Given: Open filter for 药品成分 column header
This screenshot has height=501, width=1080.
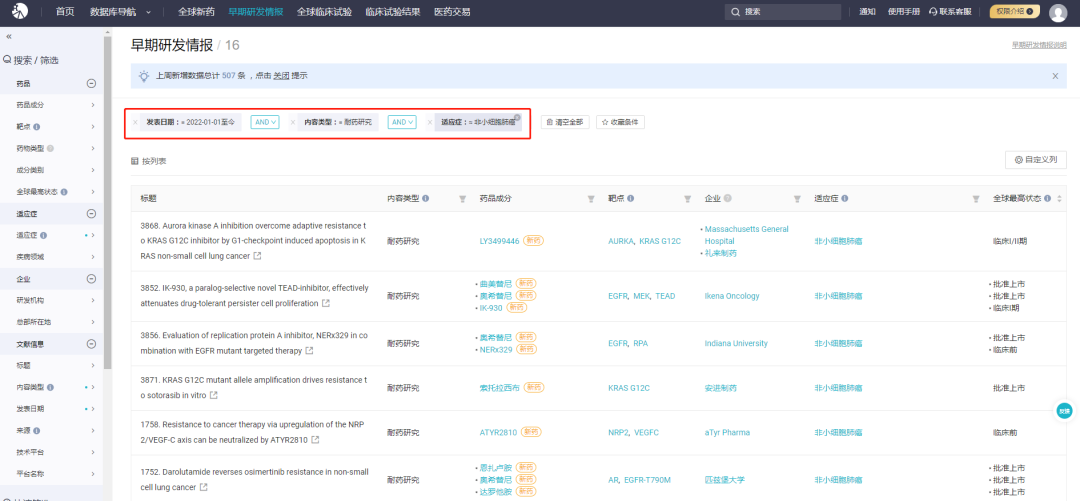Looking at the screenshot, I should tap(591, 198).
